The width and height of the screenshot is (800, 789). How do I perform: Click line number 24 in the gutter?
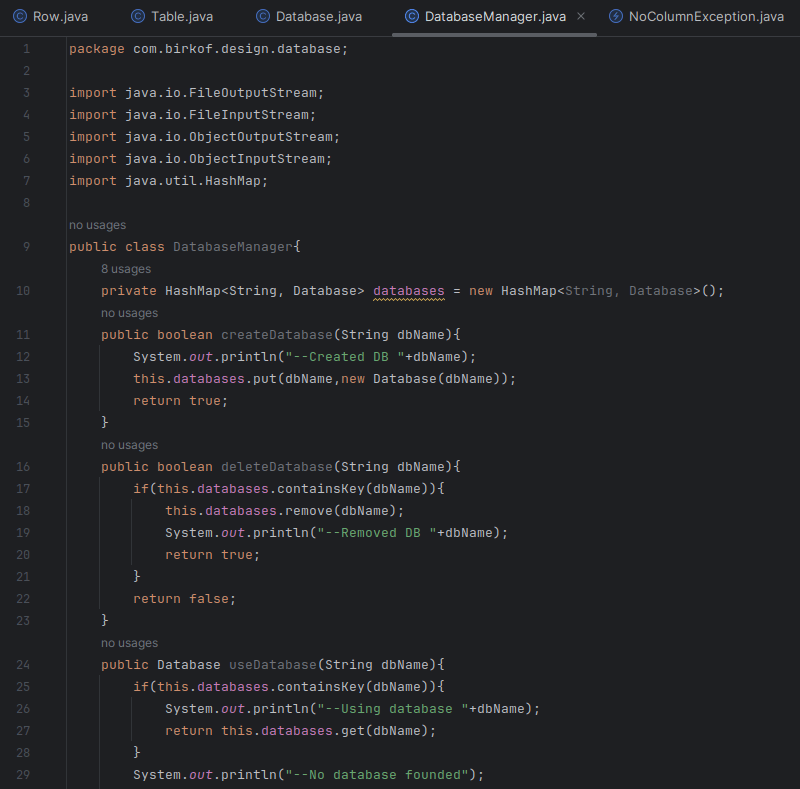point(23,665)
